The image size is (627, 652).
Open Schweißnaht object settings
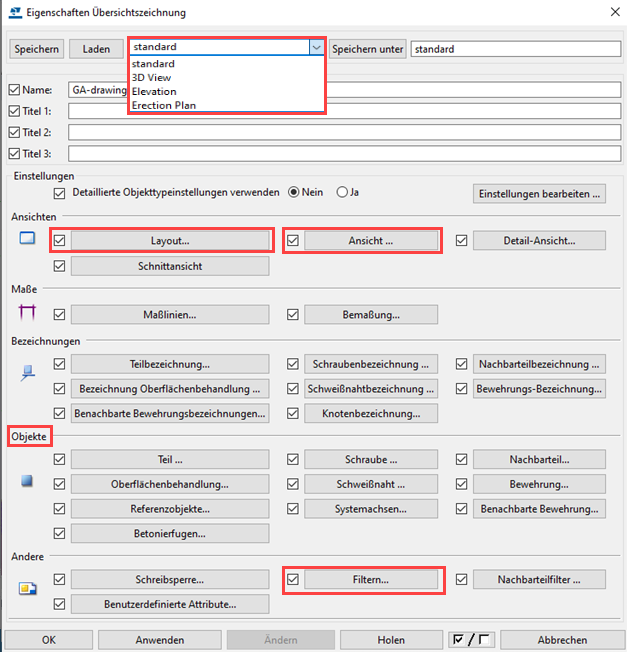pos(371,484)
